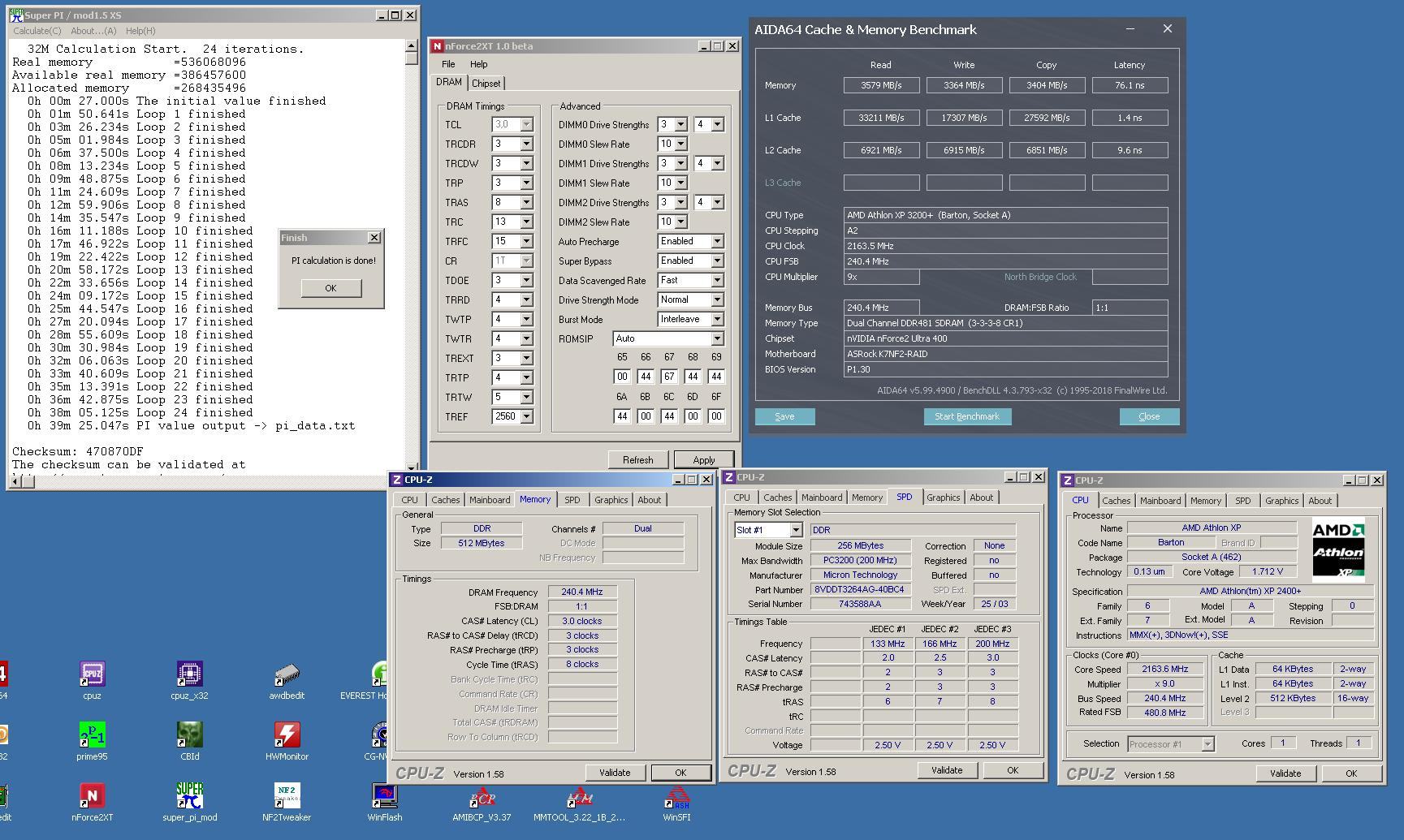Viewport: 1404px width, 840px height.
Task: Switch to the Caches tab in the rightmost CPU-Z window
Action: 1116,501
